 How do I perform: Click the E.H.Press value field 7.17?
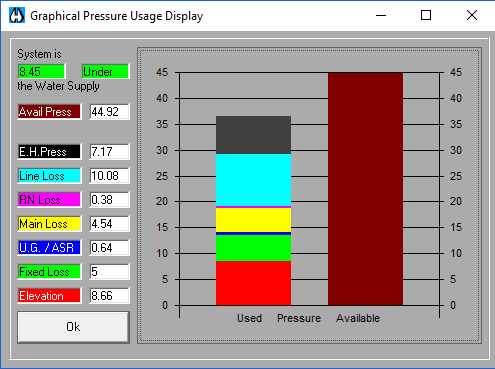(109, 152)
